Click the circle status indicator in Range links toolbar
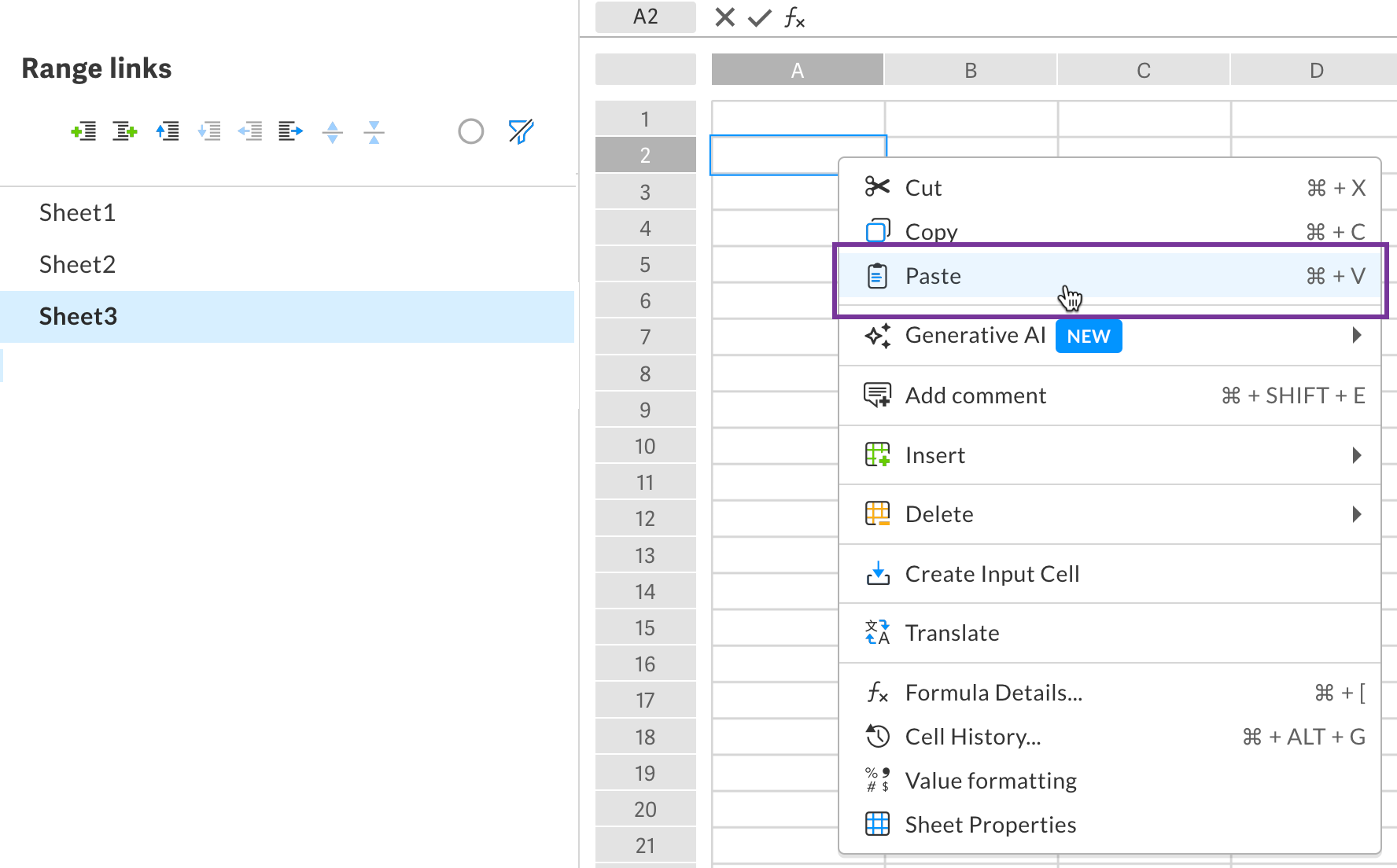The height and width of the screenshot is (868, 1397). [x=470, y=131]
